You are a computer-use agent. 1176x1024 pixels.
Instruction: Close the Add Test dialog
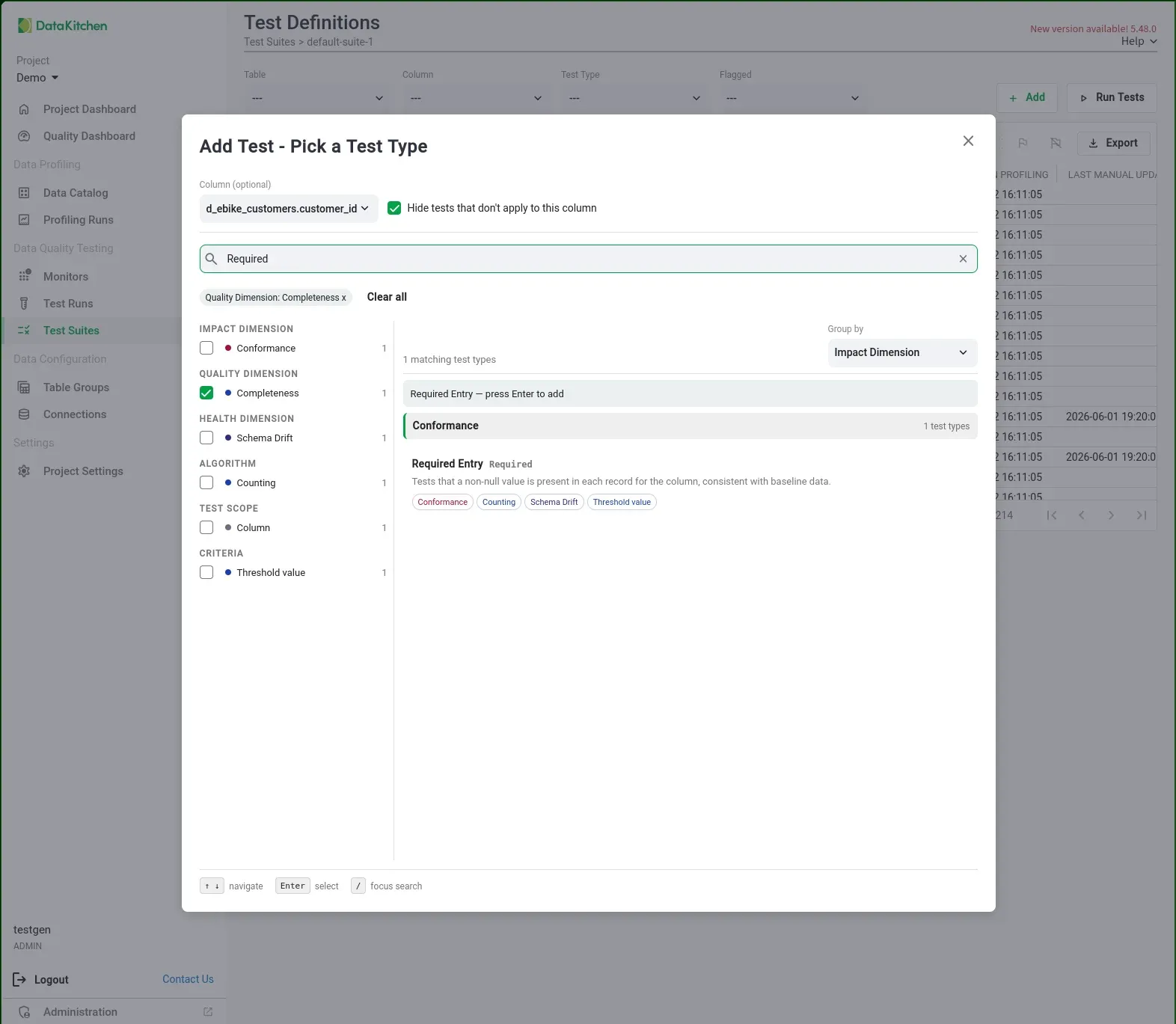click(968, 141)
